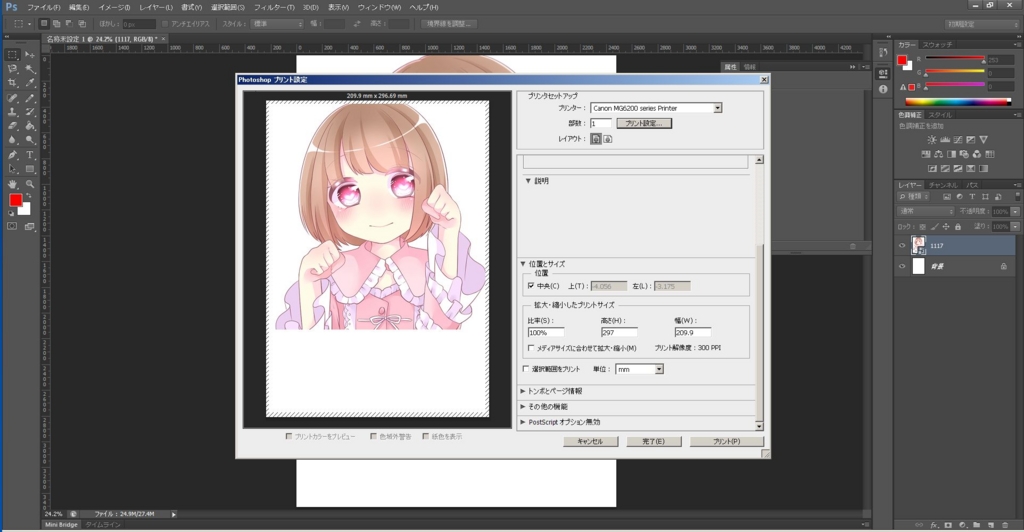Click the 完了(E) button
The width and height of the screenshot is (1024, 532).
pos(653,442)
